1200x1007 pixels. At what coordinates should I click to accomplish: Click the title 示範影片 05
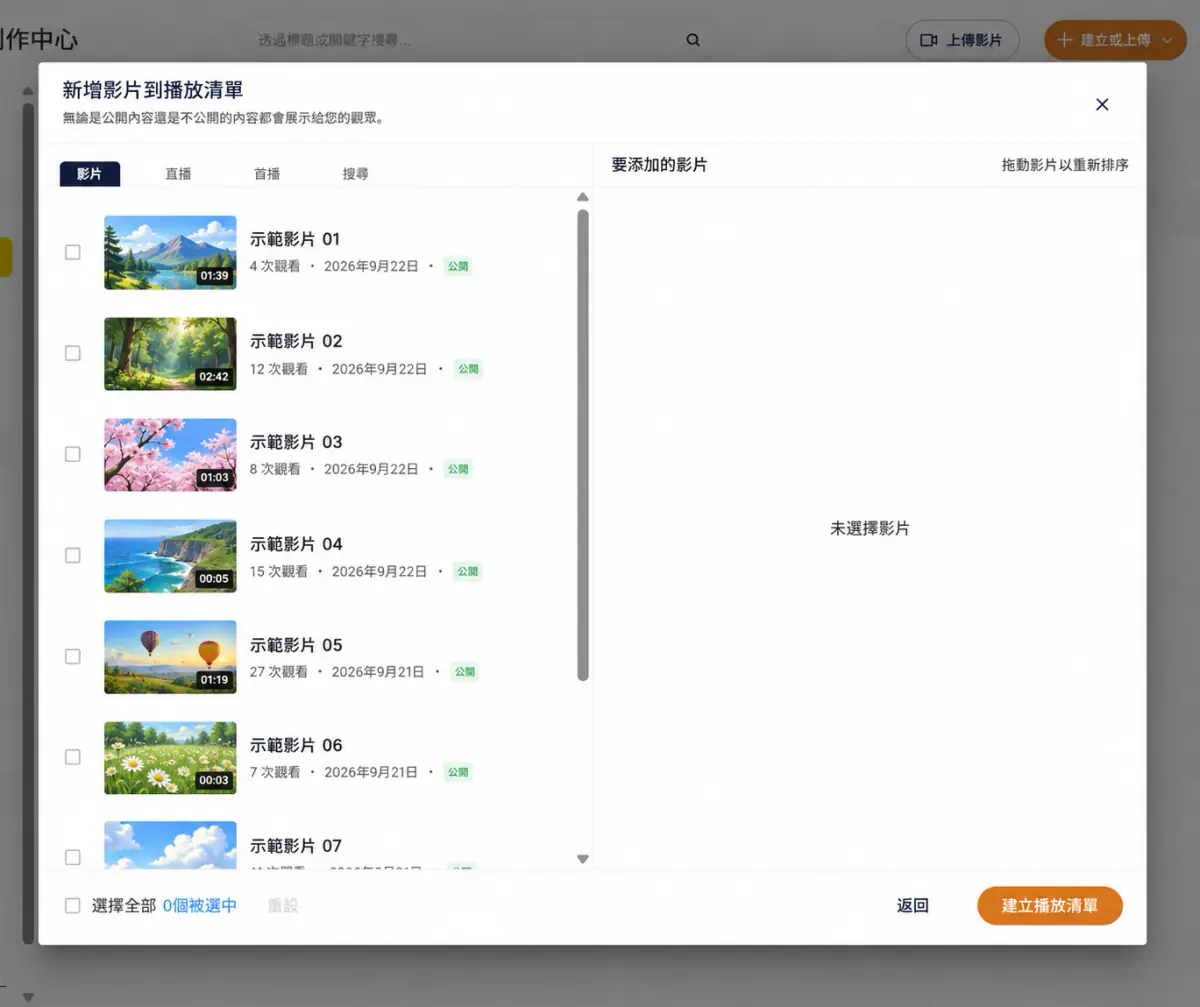296,645
